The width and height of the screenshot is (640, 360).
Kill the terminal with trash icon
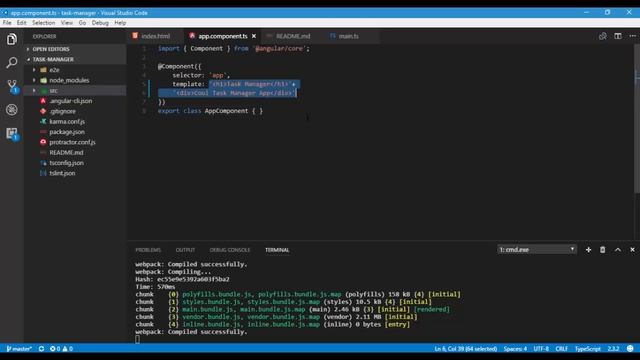coord(602,250)
